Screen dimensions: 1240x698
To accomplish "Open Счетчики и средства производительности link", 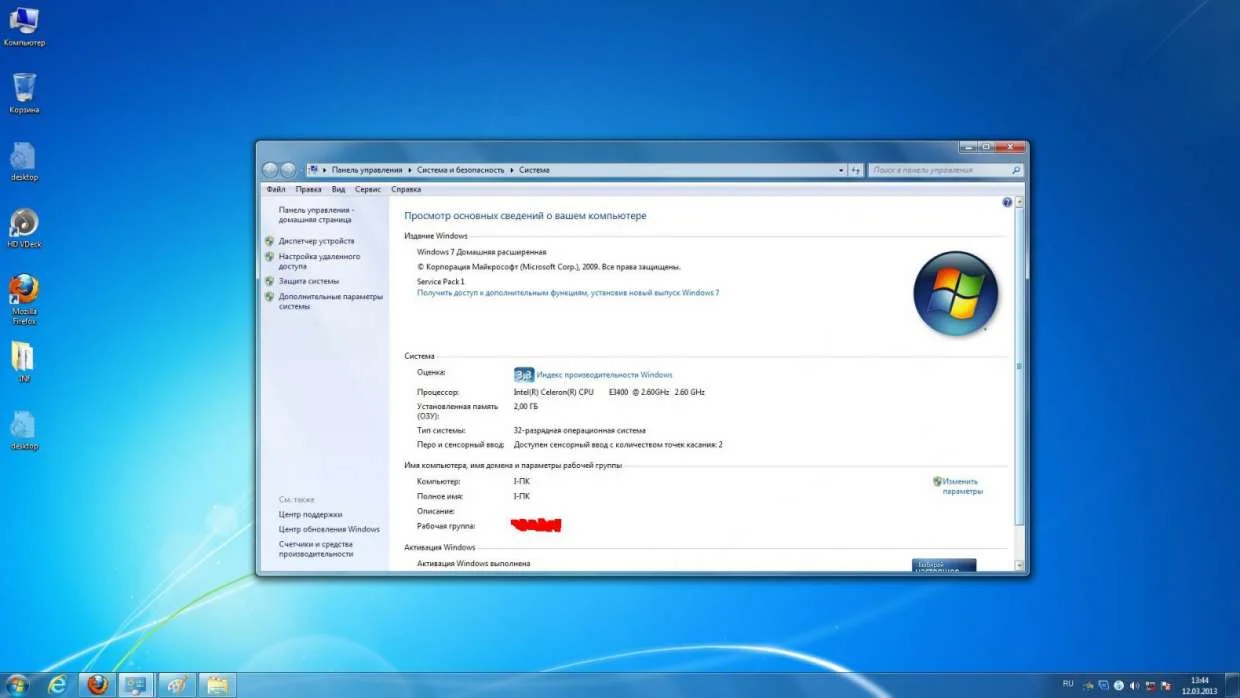I will 316,548.
